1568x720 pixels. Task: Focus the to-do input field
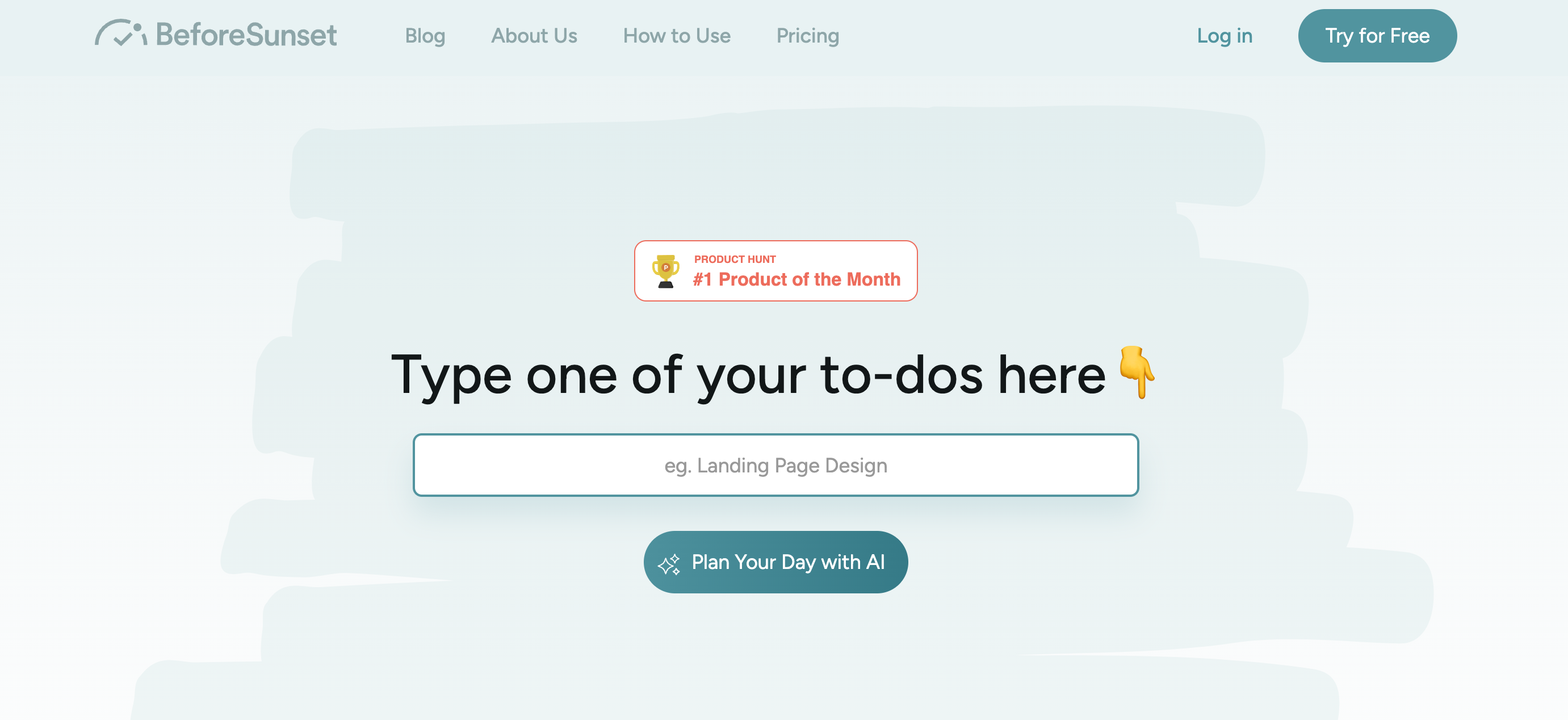click(x=775, y=465)
